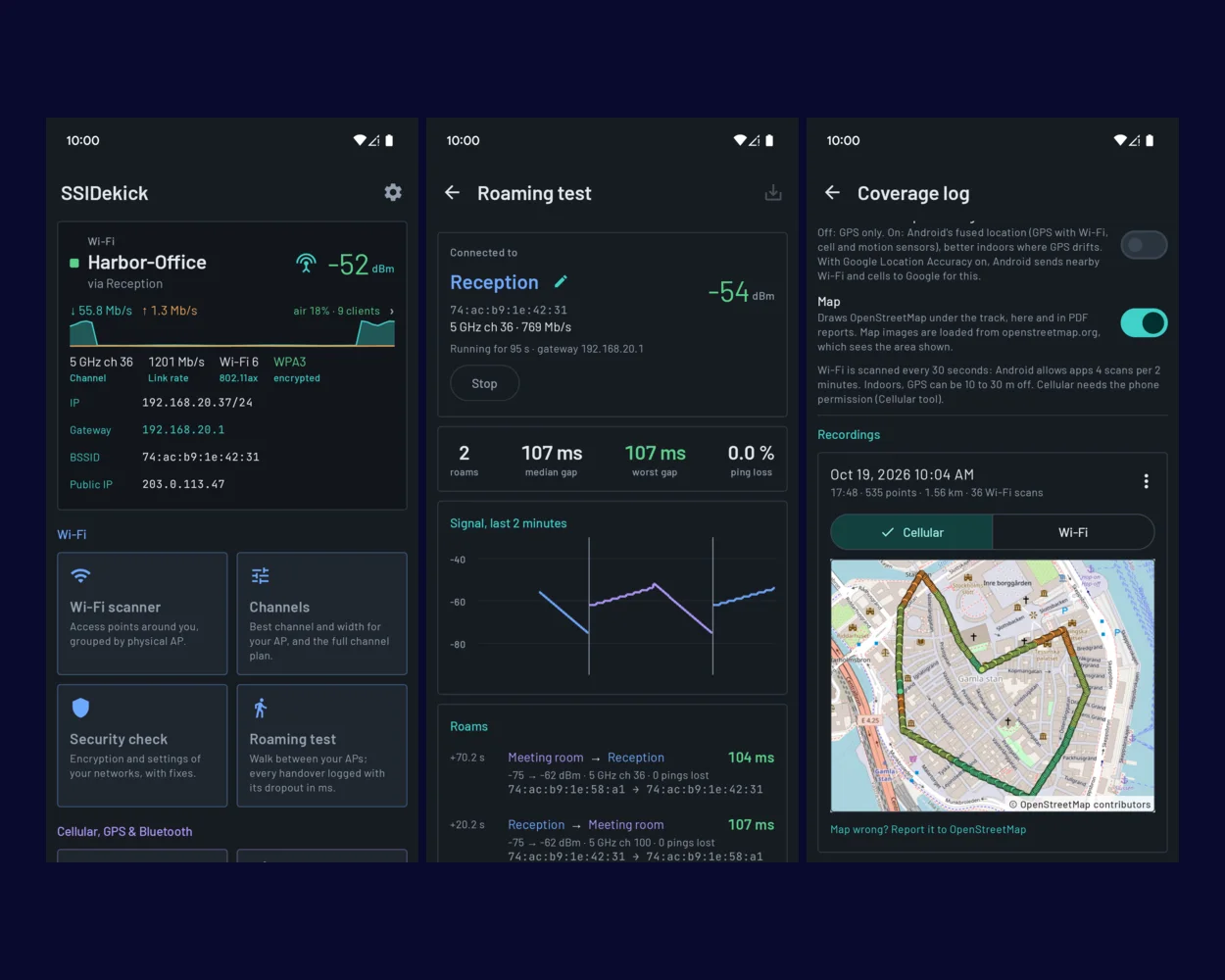Open settings gear in SSIDekick screen
Viewport: 1225px width, 980px height.
pos(393,192)
